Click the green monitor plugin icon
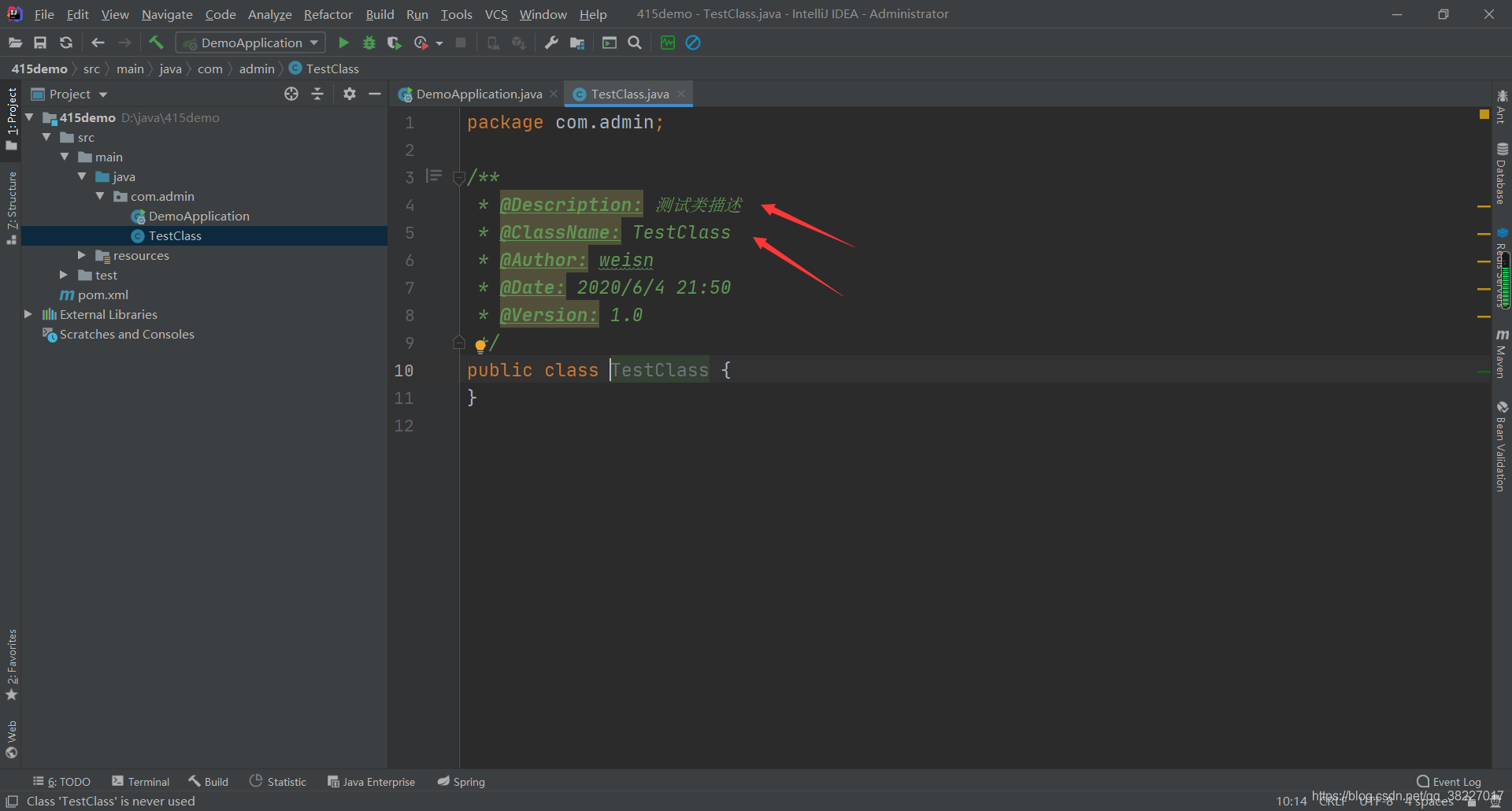 tap(668, 43)
